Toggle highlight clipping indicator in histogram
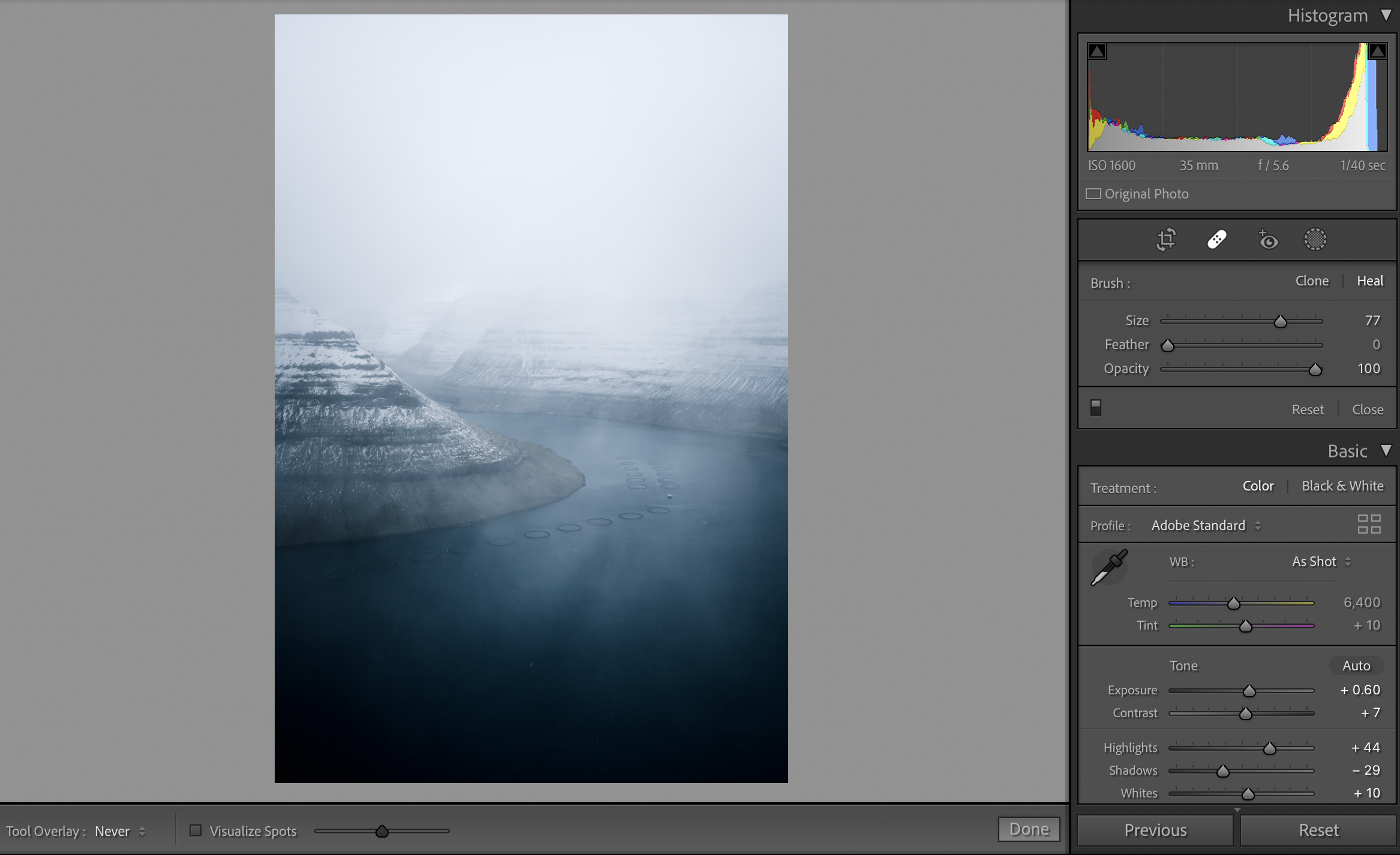This screenshot has height=855, width=1400. (1377, 52)
